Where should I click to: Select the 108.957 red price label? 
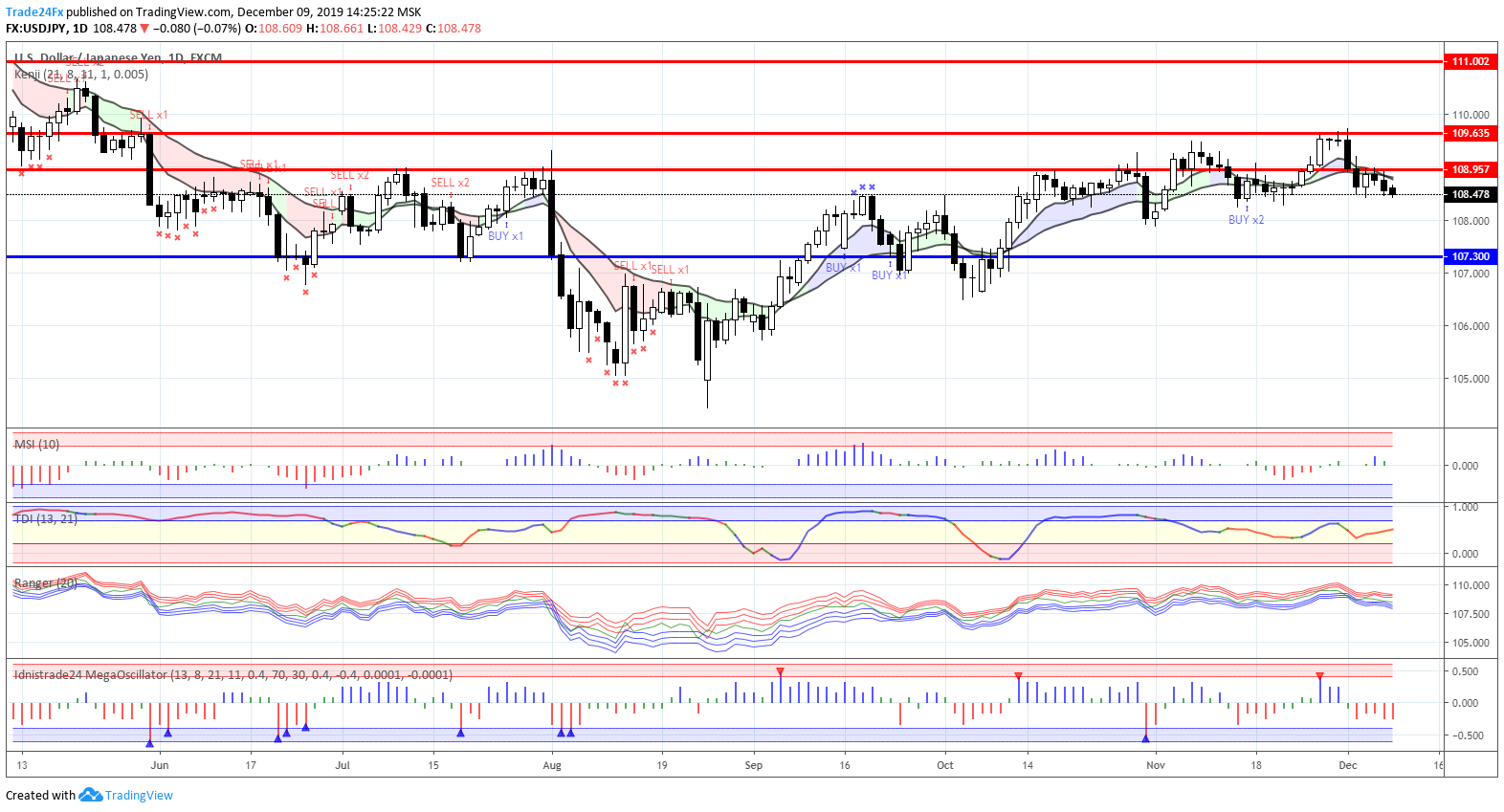(x=1471, y=169)
